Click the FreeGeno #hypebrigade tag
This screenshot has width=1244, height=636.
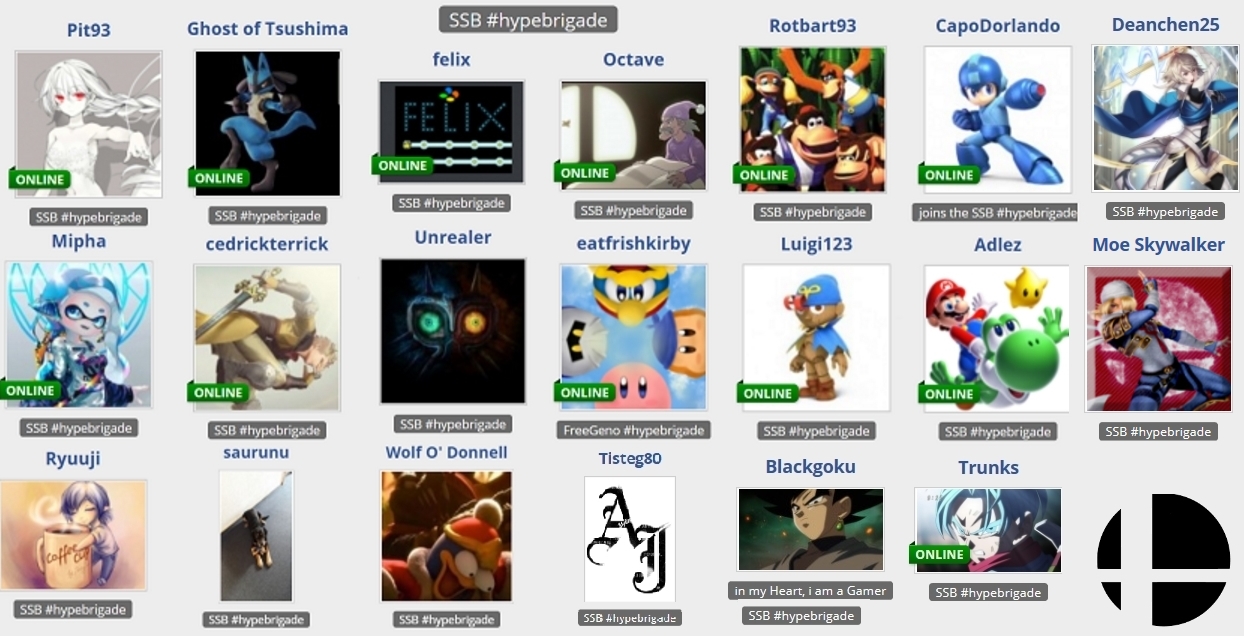634,430
